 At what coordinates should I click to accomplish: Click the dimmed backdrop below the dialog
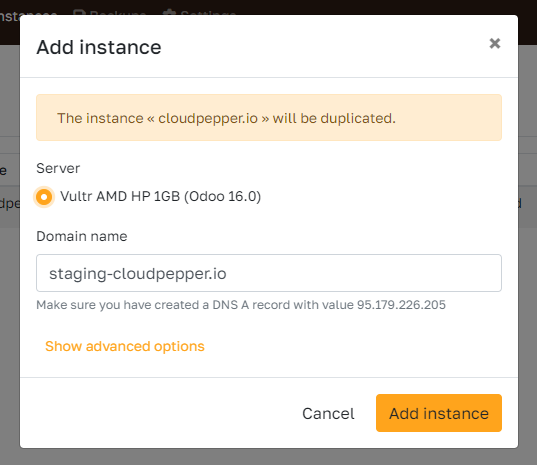tap(268, 457)
